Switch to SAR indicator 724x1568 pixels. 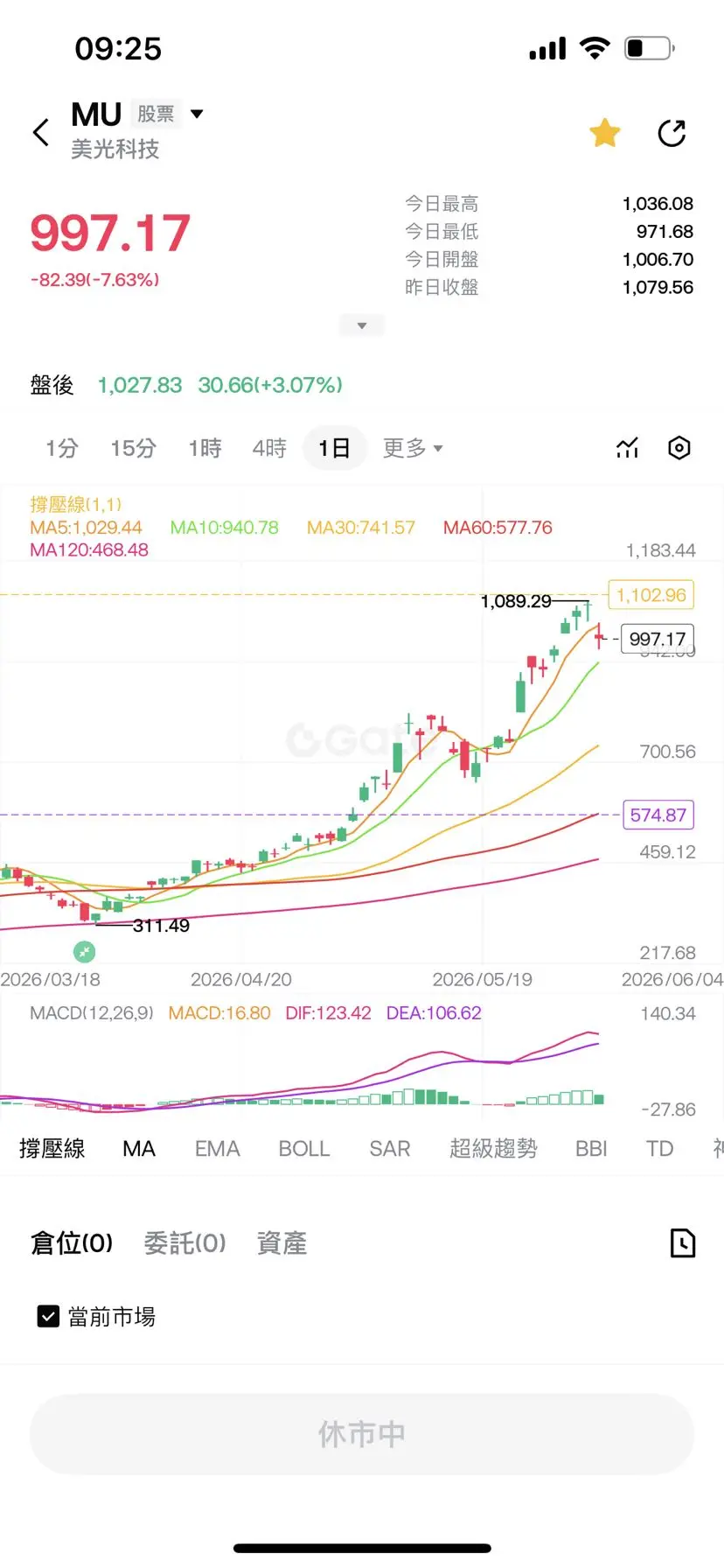(389, 1148)
